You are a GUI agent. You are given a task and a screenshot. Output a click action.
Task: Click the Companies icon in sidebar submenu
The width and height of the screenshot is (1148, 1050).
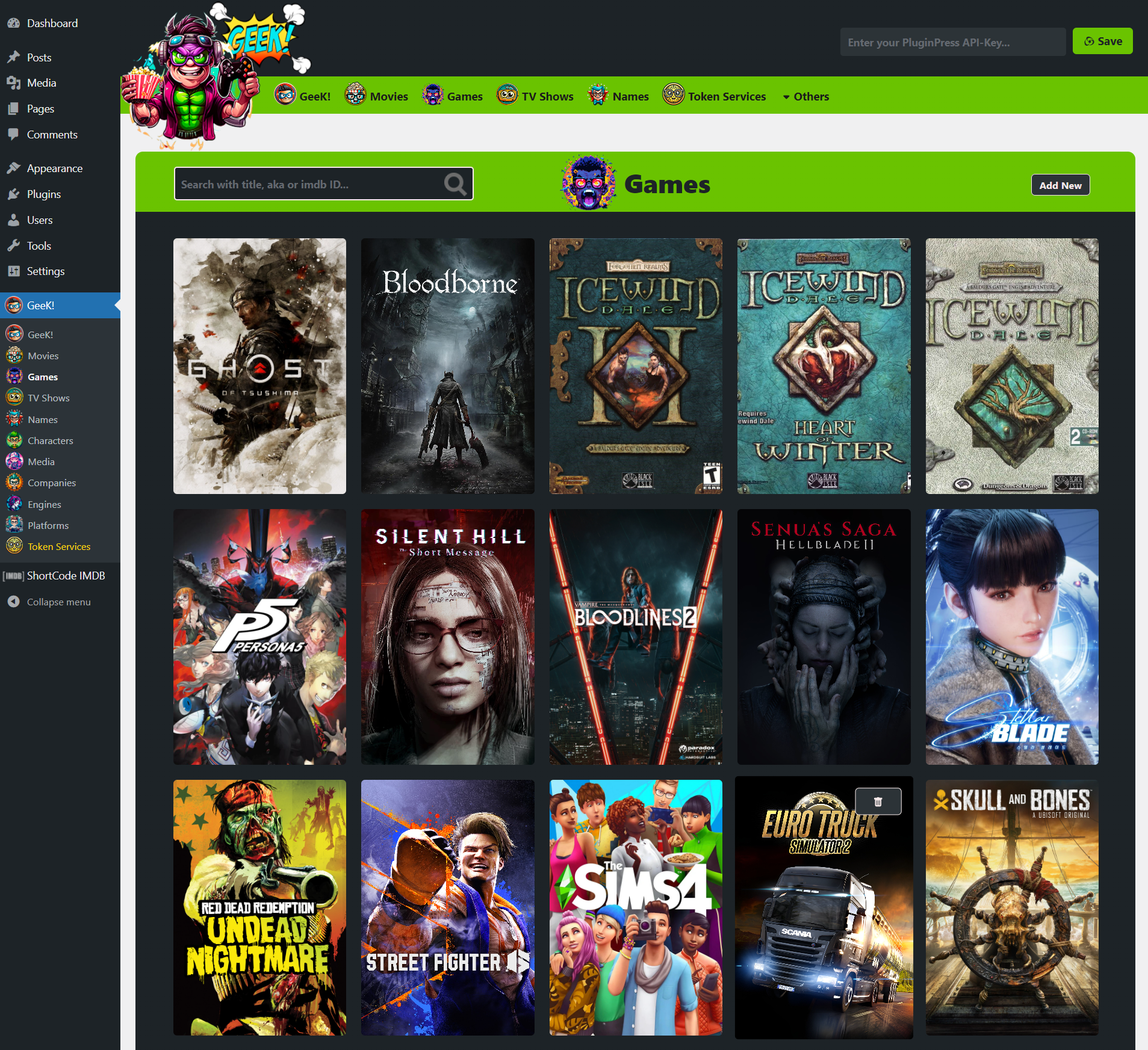click(14, 483)
